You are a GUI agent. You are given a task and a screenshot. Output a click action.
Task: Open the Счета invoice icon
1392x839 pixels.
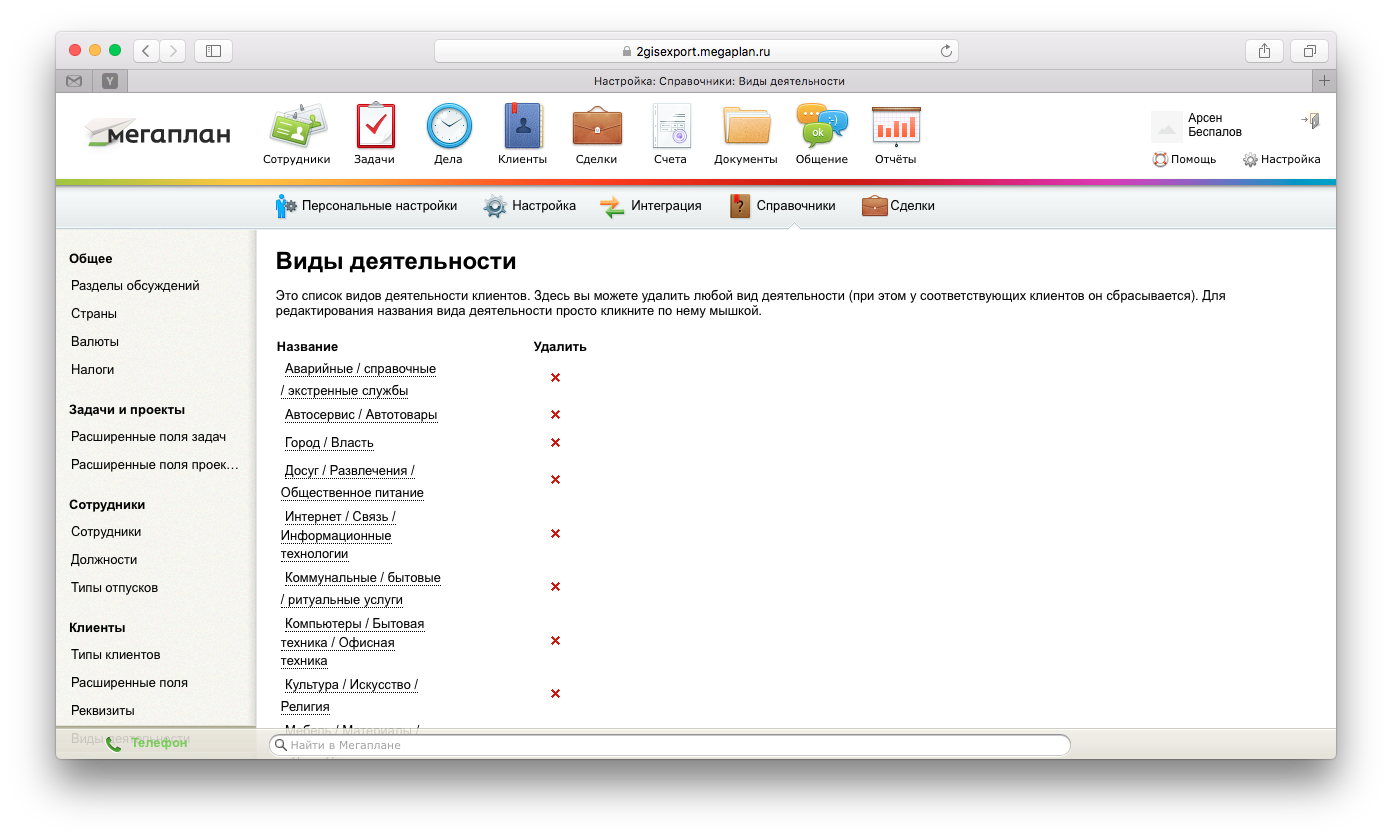[x=671, y=127]
